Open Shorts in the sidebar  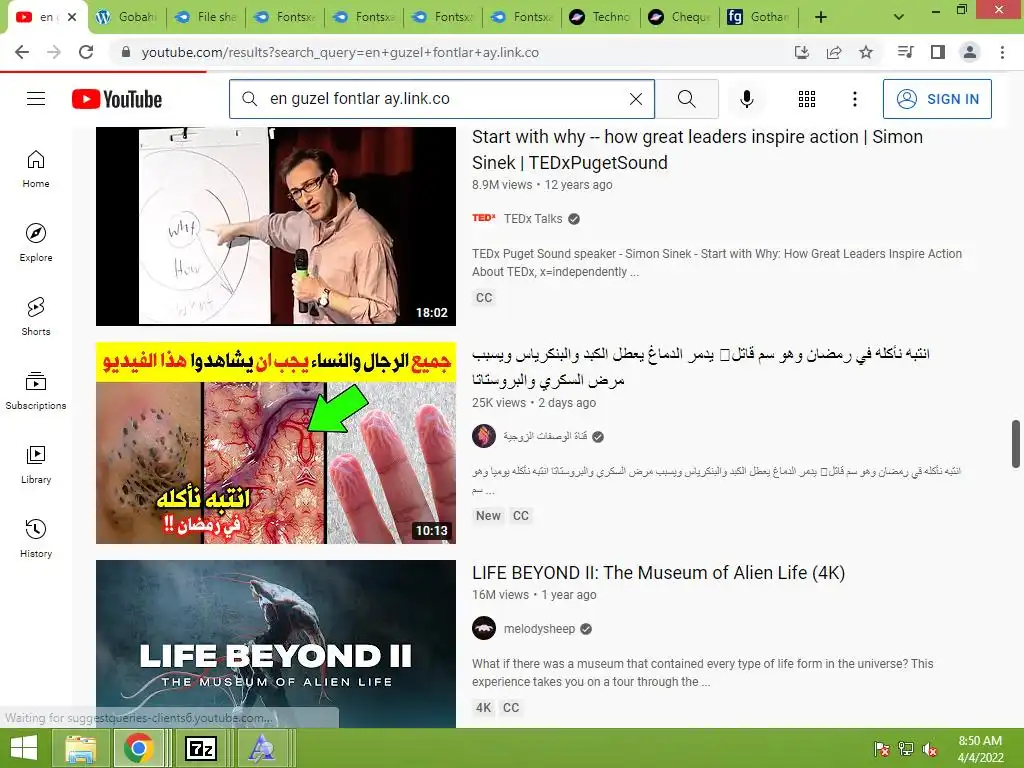[x=36, y=317]
